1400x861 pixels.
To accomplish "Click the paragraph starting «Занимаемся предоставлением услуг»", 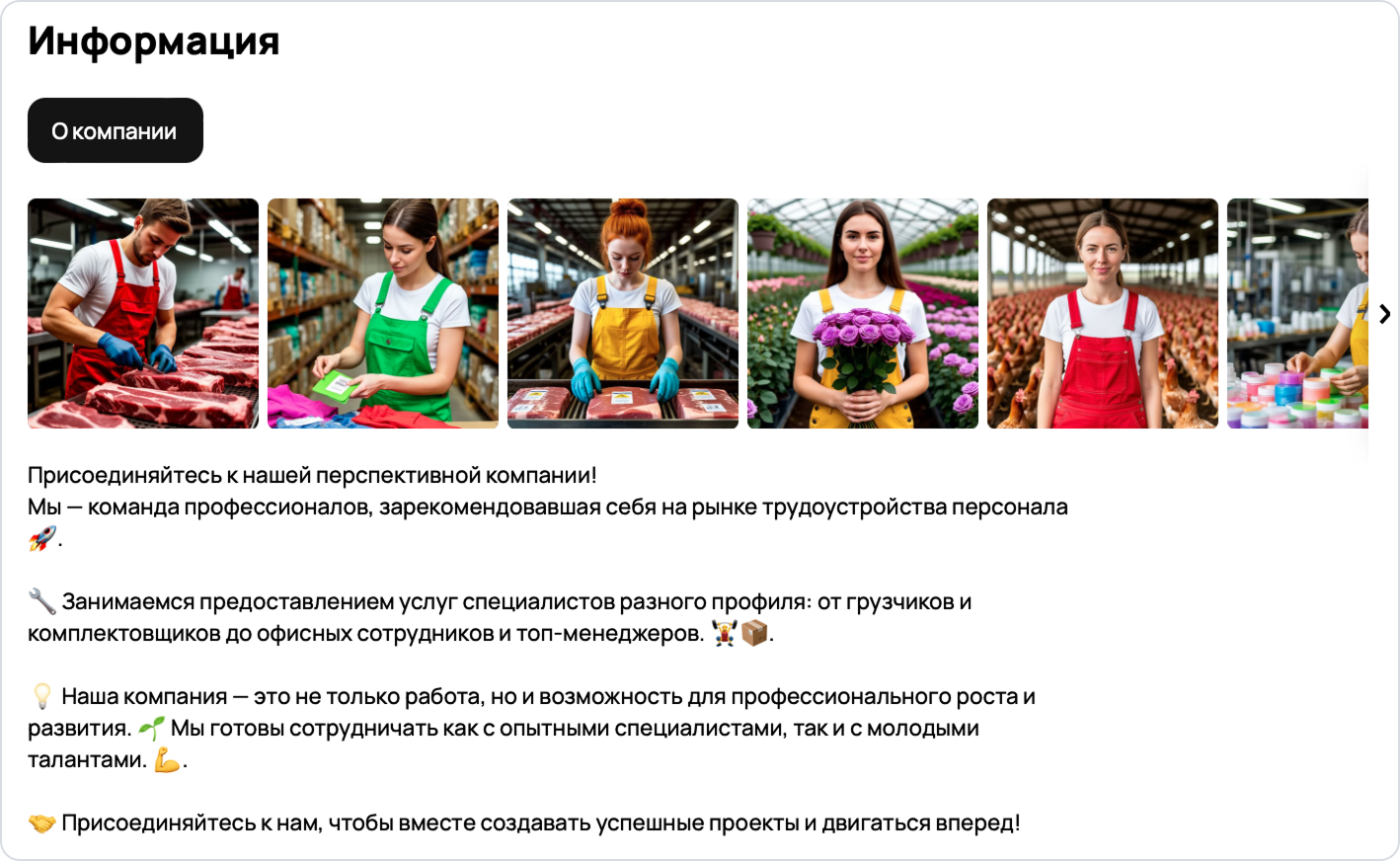I will pyautogui.click(x=500, y=617).
